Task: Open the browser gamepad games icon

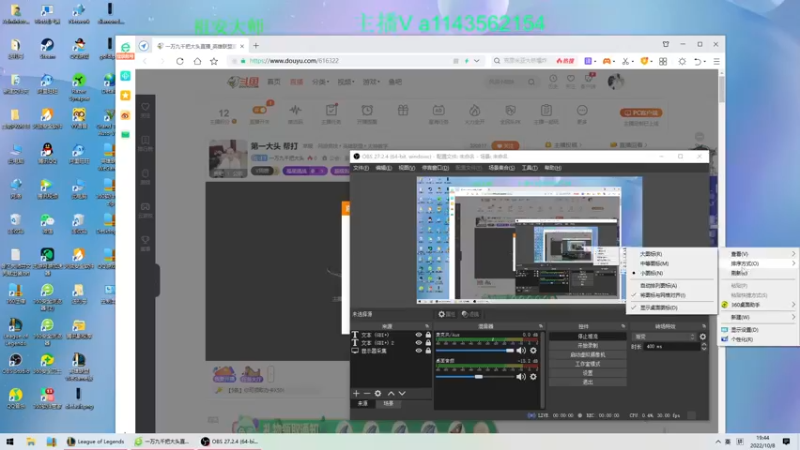Action: click(607, 61)
